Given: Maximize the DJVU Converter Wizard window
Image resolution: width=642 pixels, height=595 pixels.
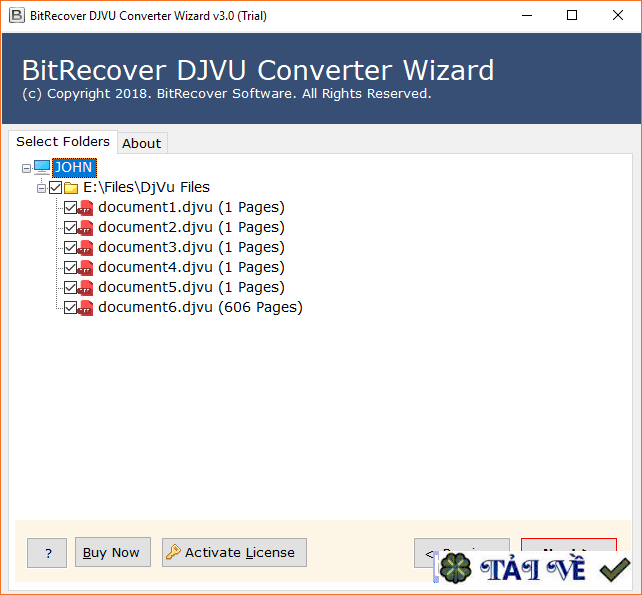Looking at the screenshot, I should pos(572,16).
